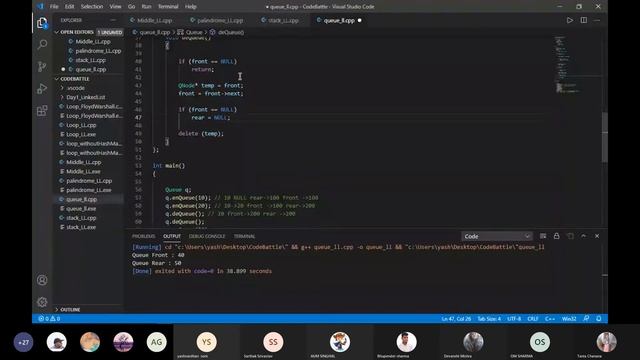The width and height of the screenshot is (640, 360).
Task: Change the C++ language mode
Action: pos(550,318)
